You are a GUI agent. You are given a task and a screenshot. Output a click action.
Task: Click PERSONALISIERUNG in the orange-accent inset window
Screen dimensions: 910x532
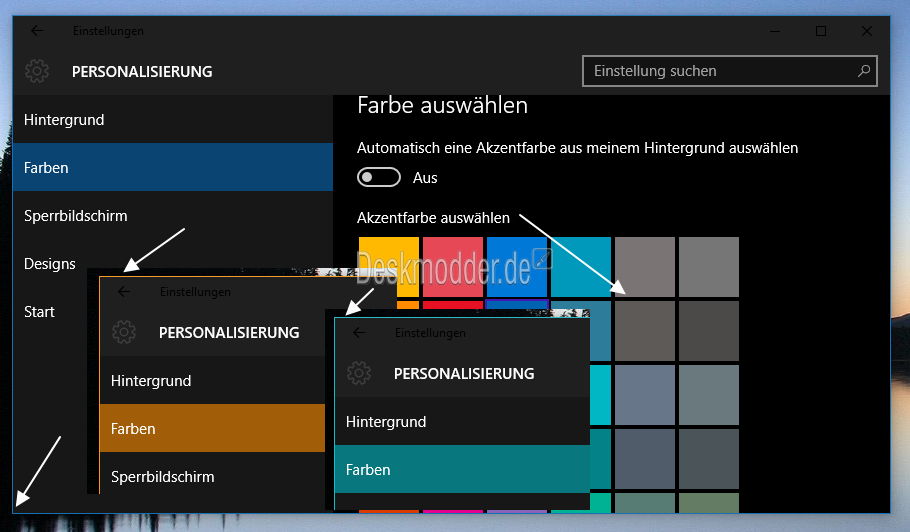229,332
